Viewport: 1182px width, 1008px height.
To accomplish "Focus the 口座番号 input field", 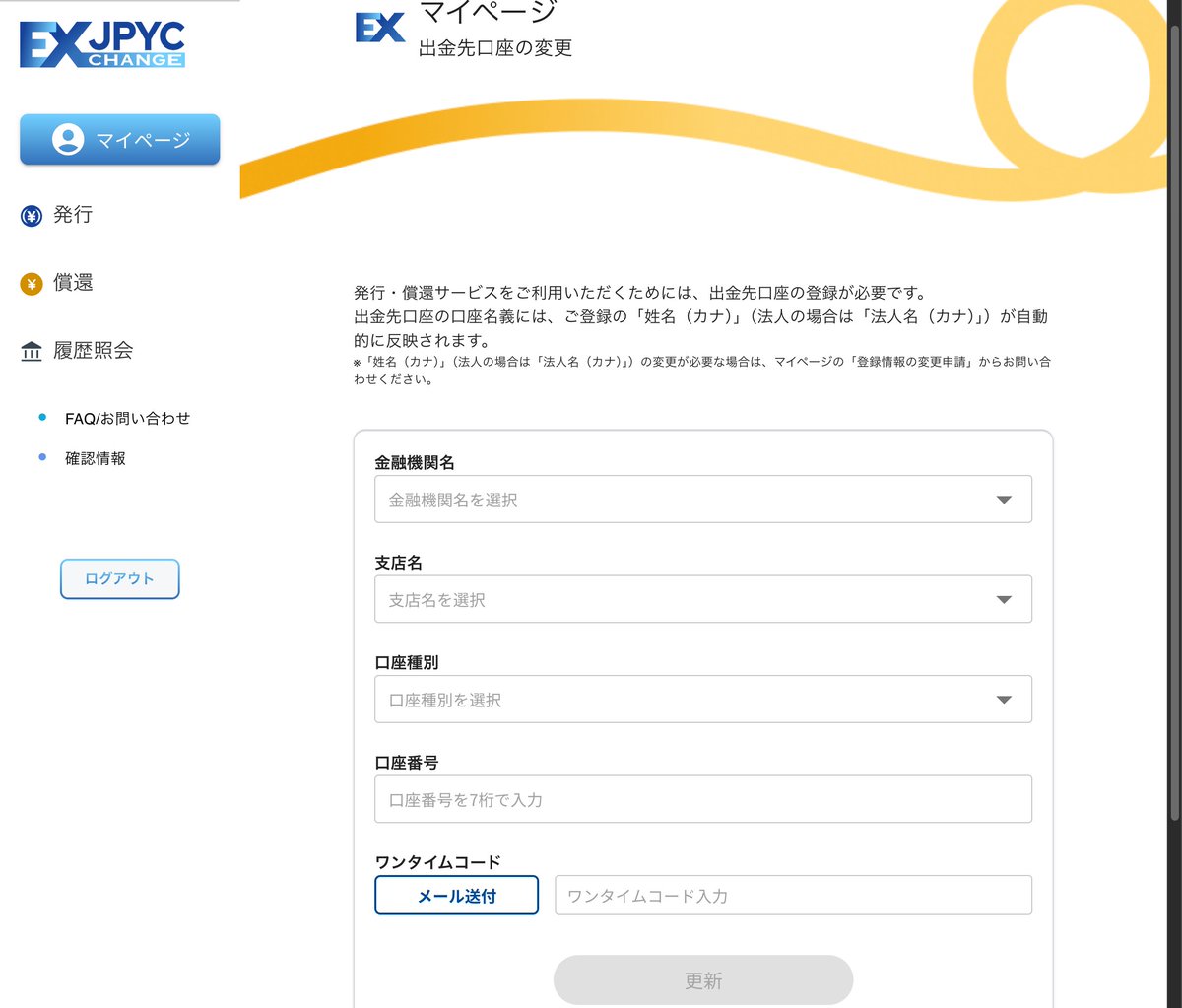I will pyautogui.click(x=703, y=799).
